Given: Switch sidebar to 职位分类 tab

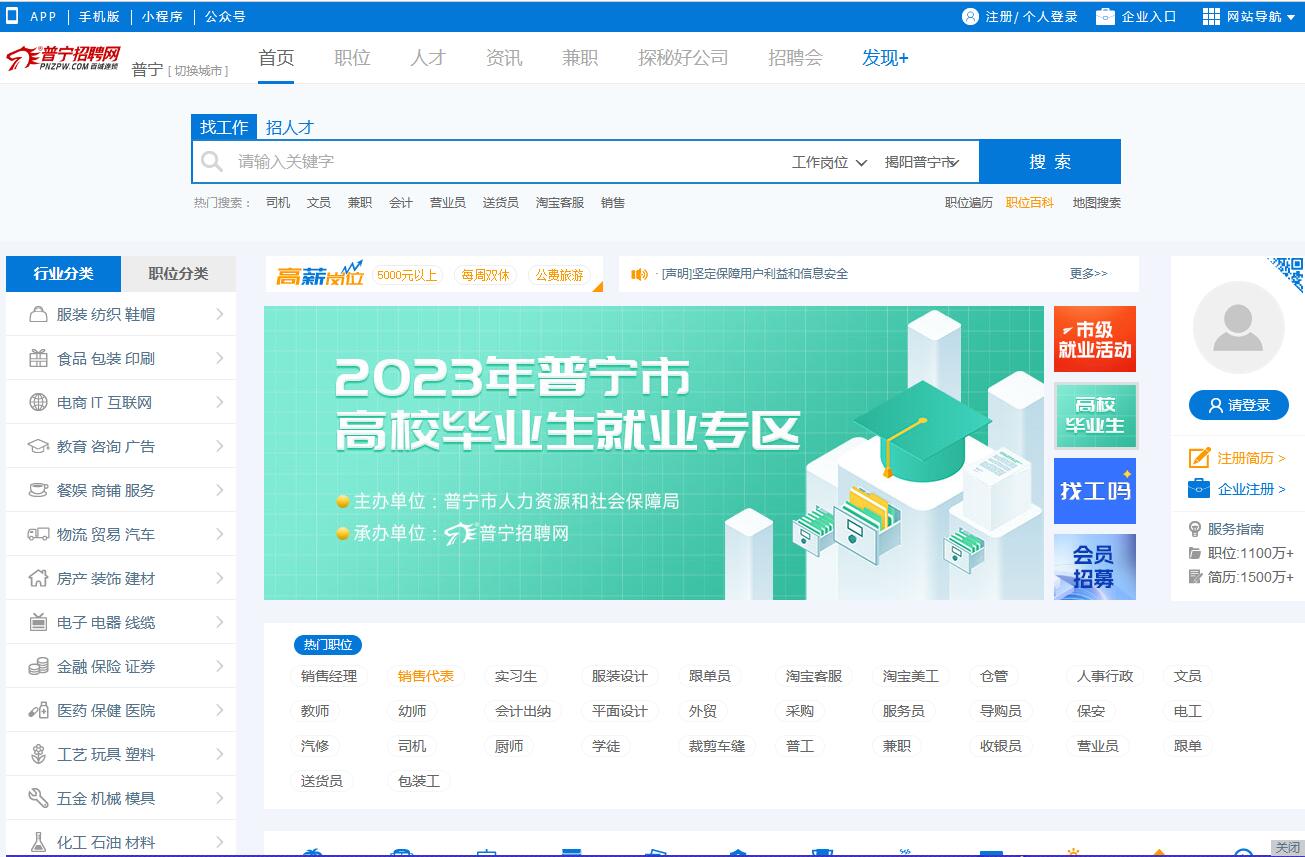Looking at the screenshot, I should [178, 274].
